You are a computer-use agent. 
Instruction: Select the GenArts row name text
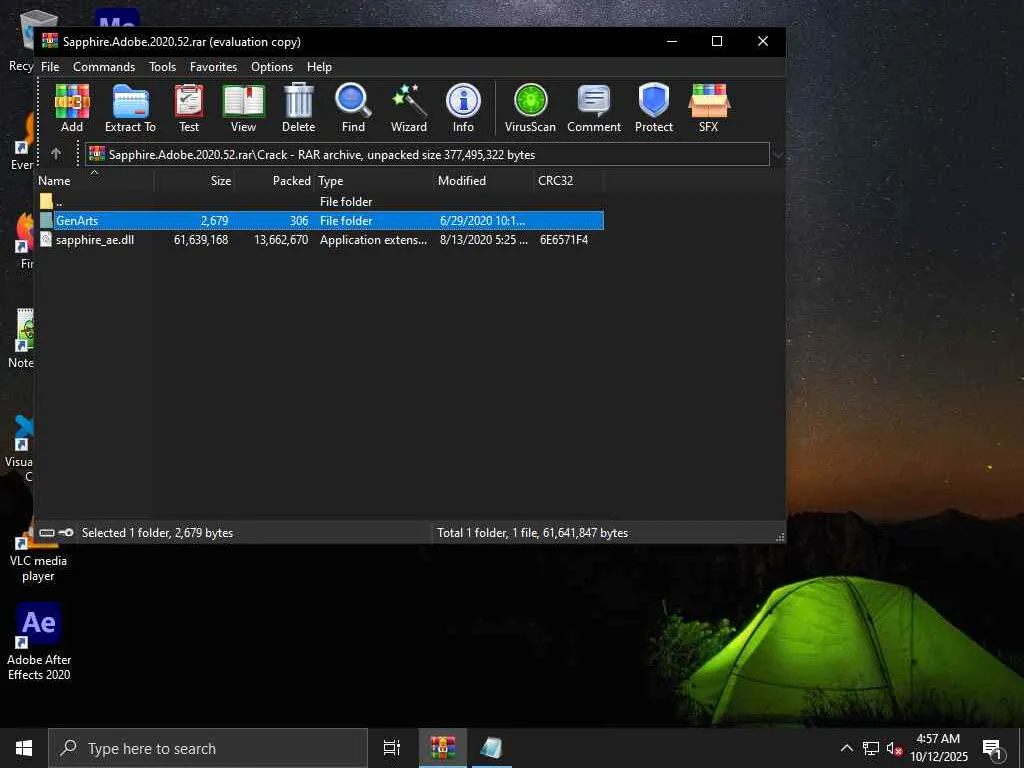(77, 221)
